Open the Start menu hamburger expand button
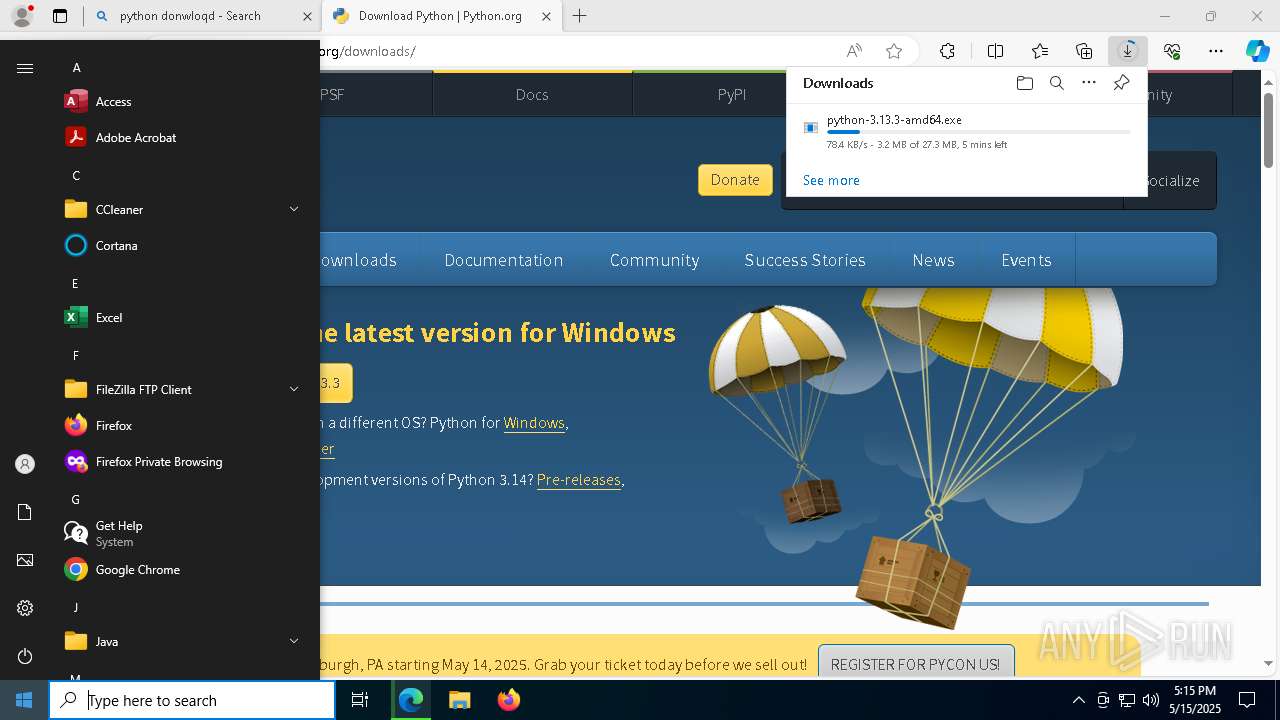 click(x=25, y=68)
